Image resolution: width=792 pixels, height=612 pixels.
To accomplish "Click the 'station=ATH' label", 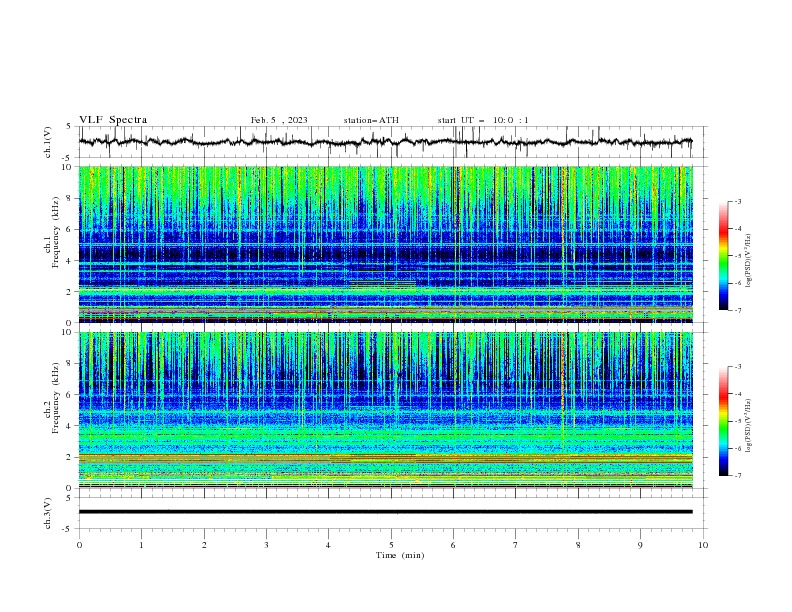I will [x=371, y=120].
